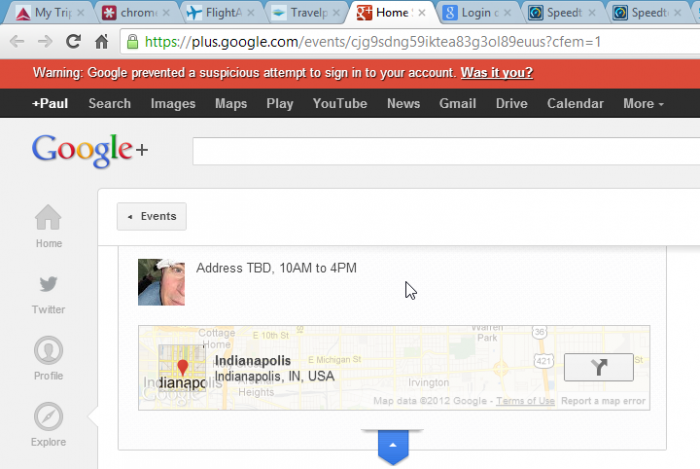Screen dimensions: 700x469
Task: Click the Google+ logo
Action: tap(90, 150)
